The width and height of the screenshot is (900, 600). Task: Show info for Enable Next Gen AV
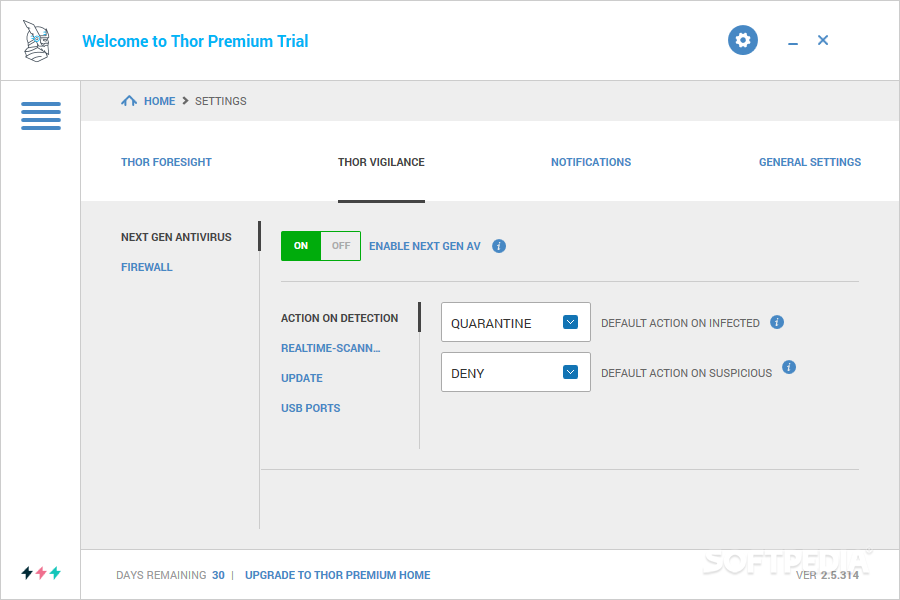499,246
